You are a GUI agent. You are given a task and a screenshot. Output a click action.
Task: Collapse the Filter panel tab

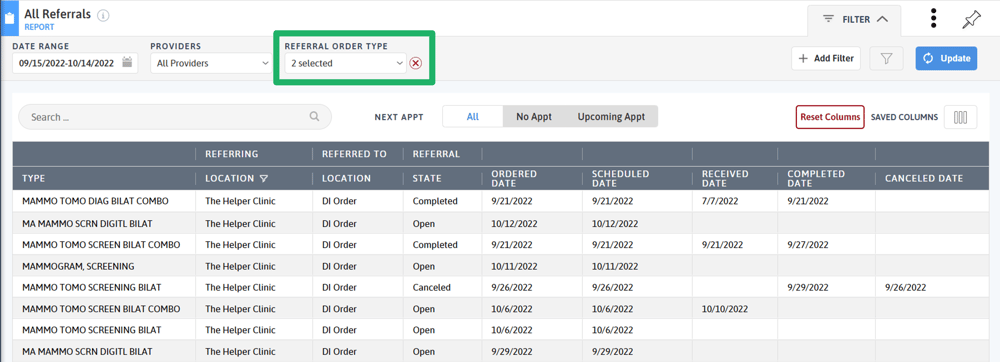[x=855, y=20]
